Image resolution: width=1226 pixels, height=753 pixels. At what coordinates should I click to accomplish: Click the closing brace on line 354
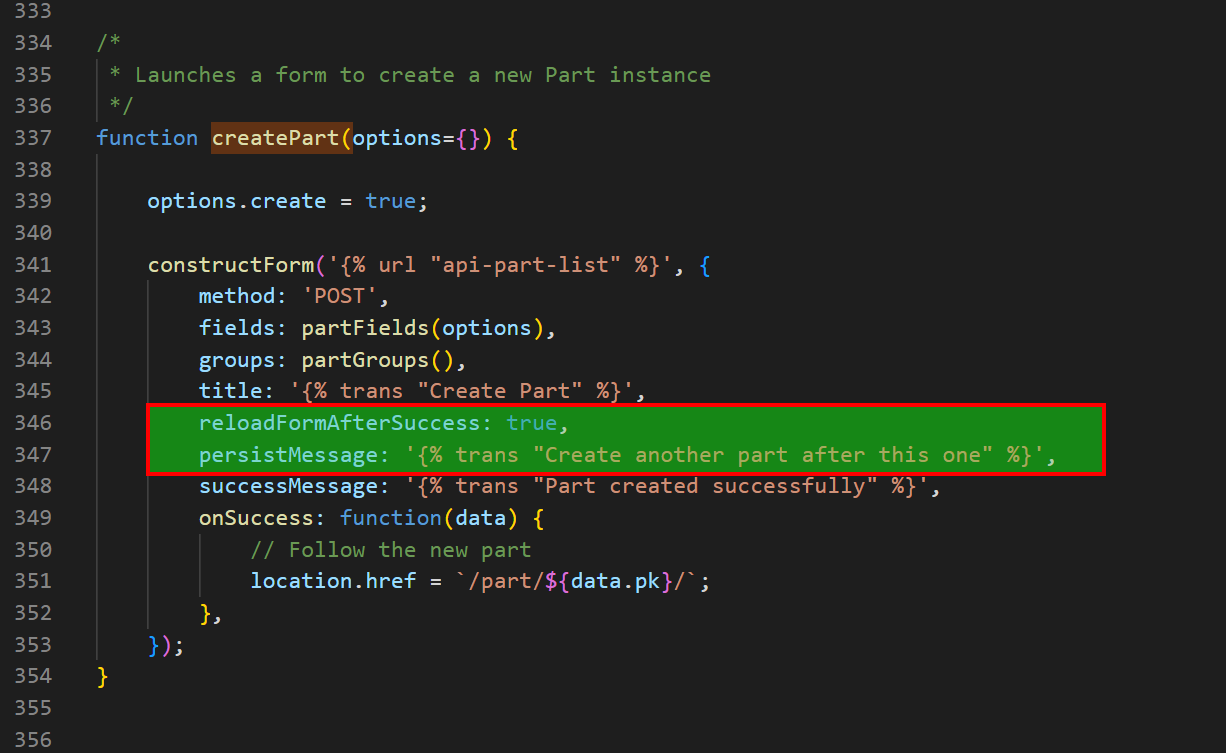tap(103, 675)
